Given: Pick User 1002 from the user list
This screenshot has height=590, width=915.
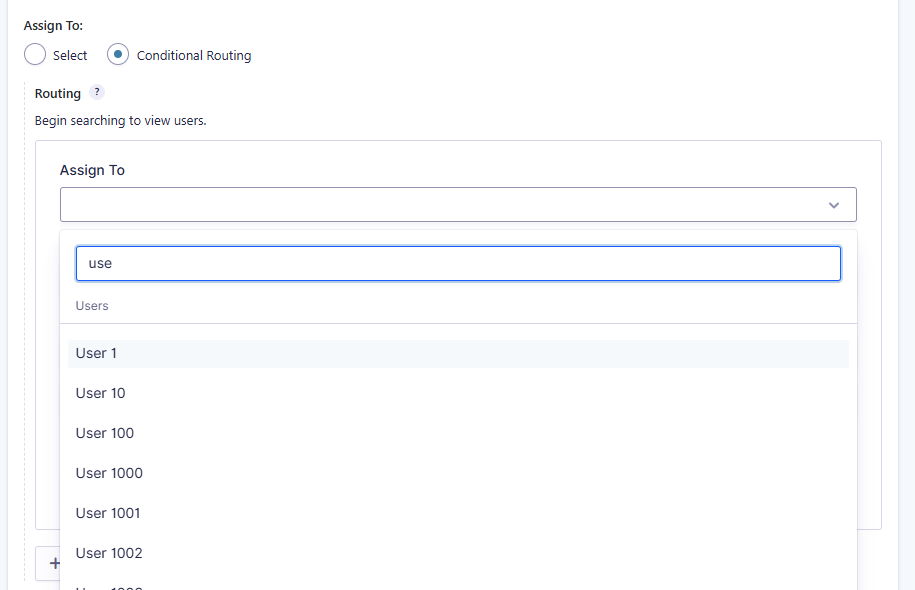Looking at the screenshot, I should [109, 553].
